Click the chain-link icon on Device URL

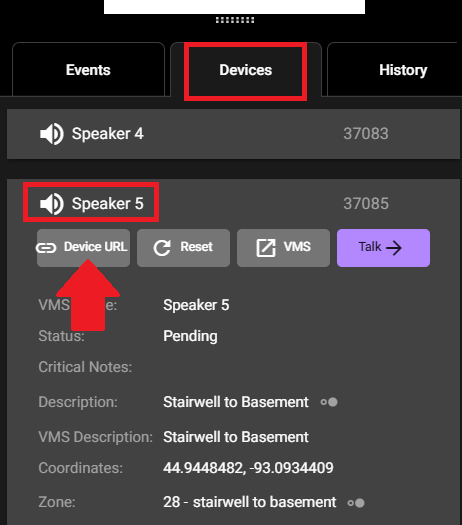(x=46, y=248)
